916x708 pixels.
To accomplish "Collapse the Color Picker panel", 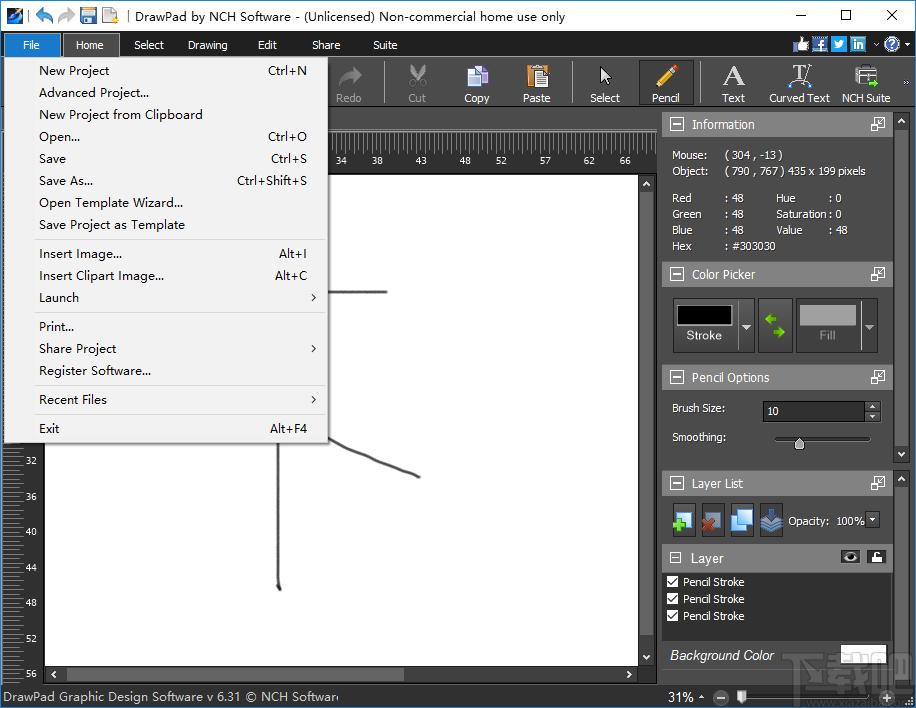I will 676,274.
